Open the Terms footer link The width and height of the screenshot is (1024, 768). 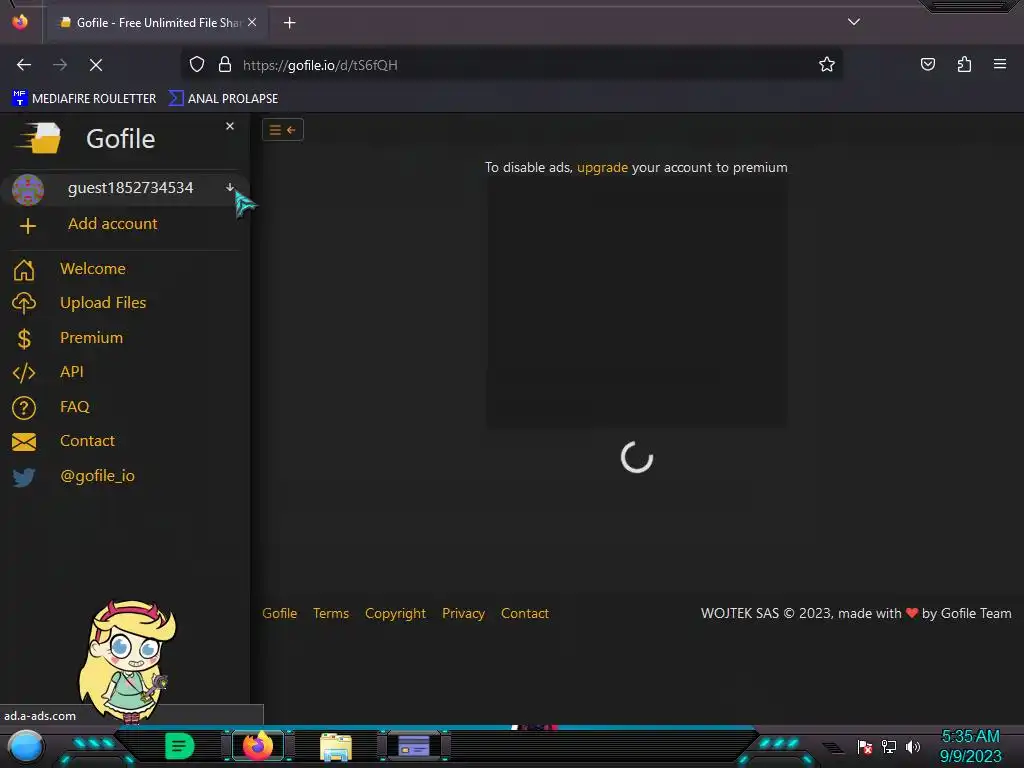[331, 613]
